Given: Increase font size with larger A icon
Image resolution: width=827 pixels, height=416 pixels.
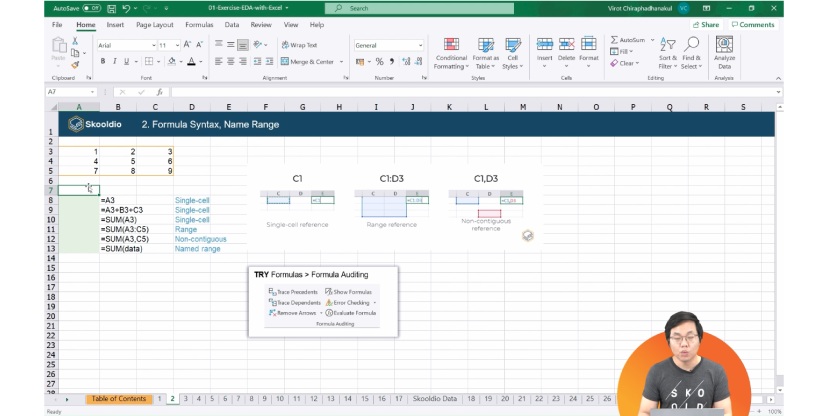Looking at the screenshot, I should tap(187, 45).
